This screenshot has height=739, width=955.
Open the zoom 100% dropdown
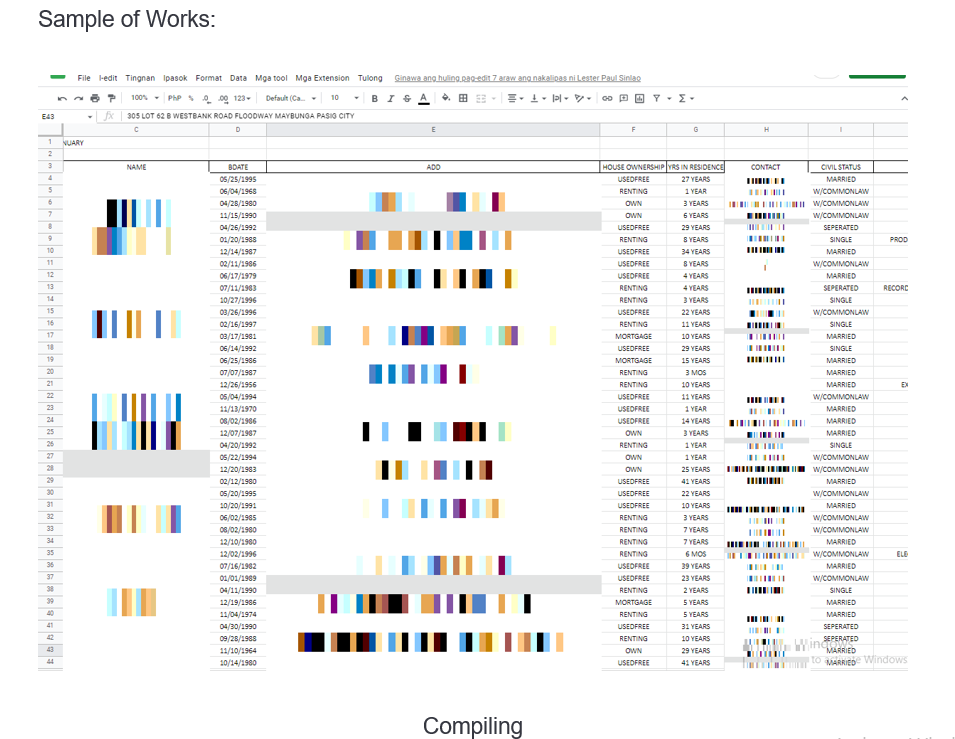tap(145, 97)
